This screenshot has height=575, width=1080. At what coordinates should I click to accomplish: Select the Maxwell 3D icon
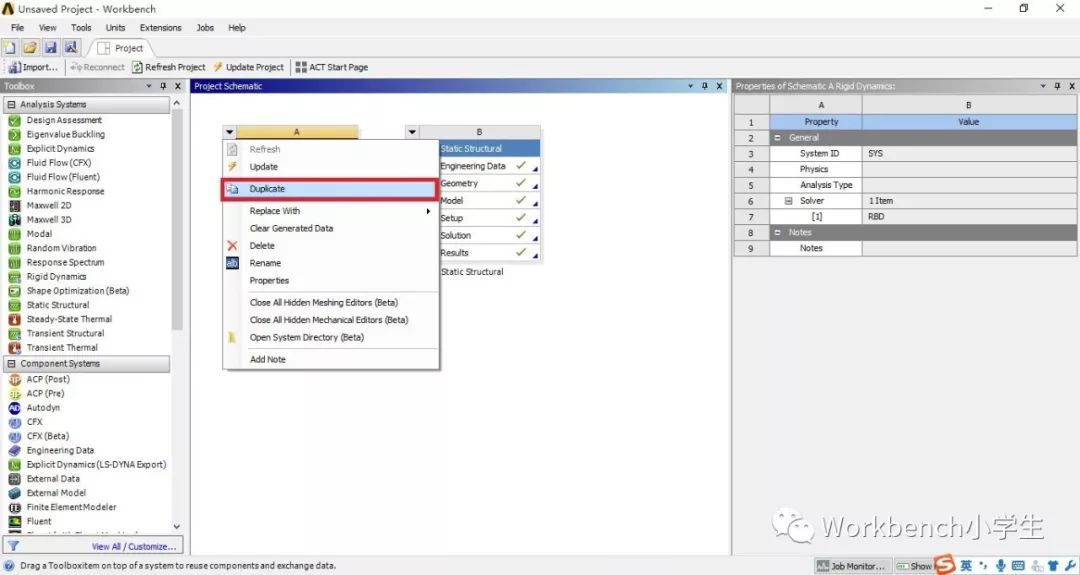coord(14,220)
